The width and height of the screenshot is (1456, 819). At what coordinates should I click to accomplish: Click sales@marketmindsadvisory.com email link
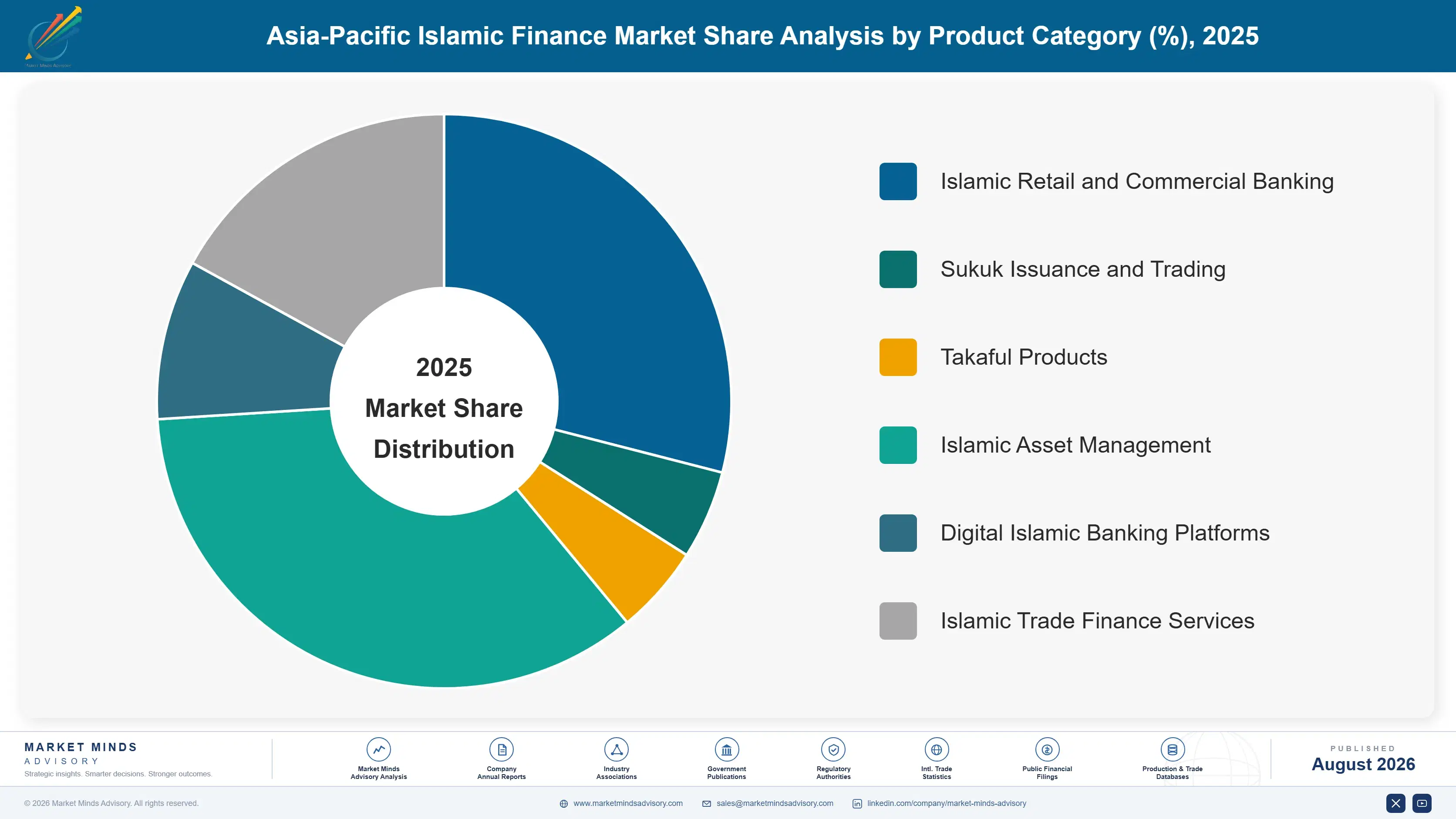(775, 803)
